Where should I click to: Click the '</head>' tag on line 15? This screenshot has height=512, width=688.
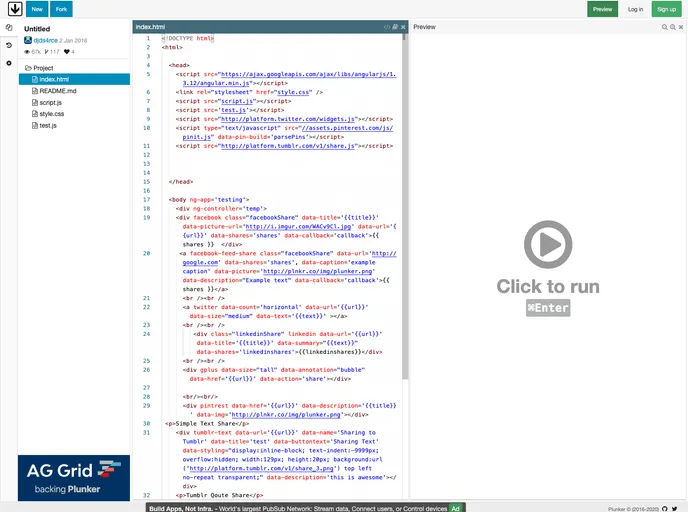point(181,182)
